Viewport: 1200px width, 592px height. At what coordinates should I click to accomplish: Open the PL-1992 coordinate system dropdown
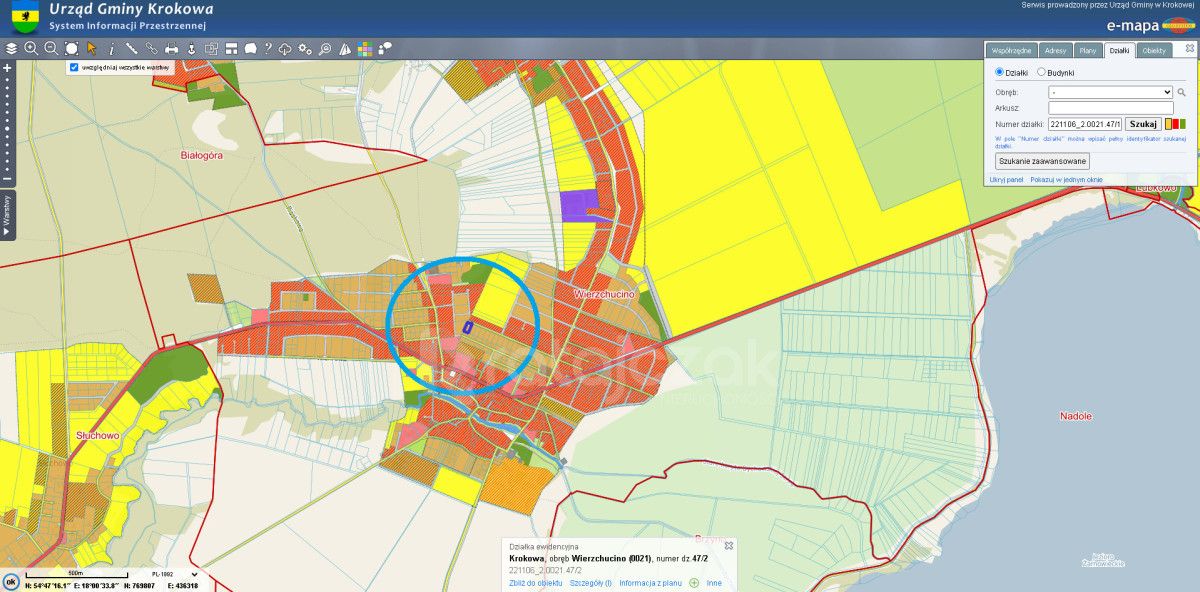(174, 574)
